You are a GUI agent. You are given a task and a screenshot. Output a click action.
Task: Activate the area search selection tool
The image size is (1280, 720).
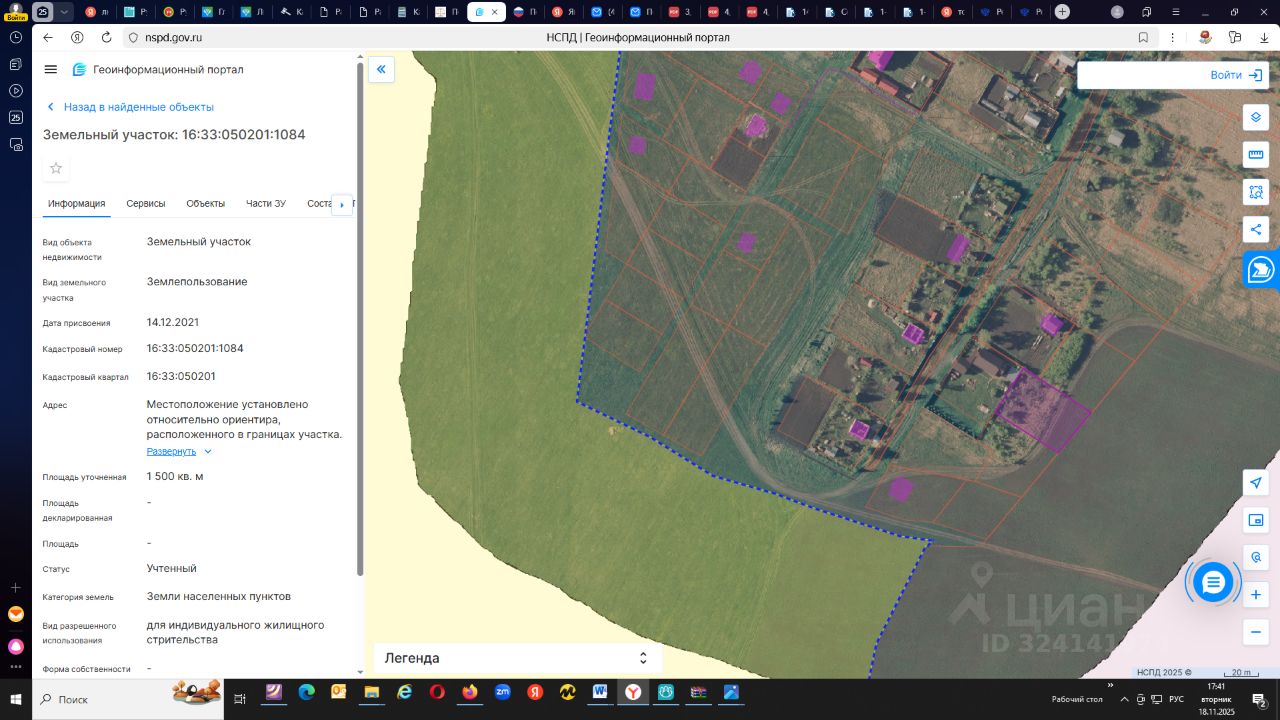[x=1256, y=192]
